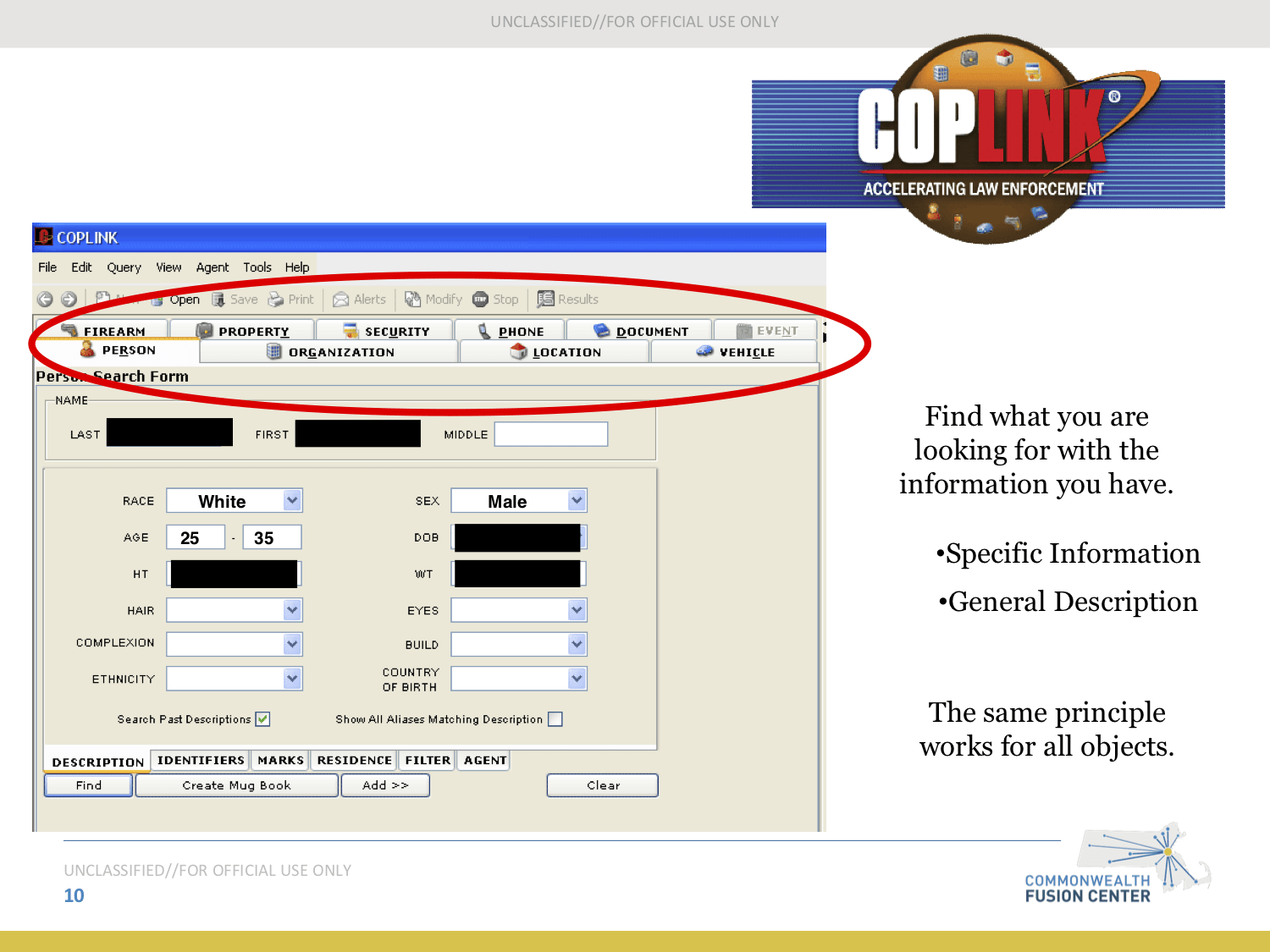The height and width of the screenshot is (952, 1270).
Task: Open the Tools menu
Action: (x=257, y=267)
